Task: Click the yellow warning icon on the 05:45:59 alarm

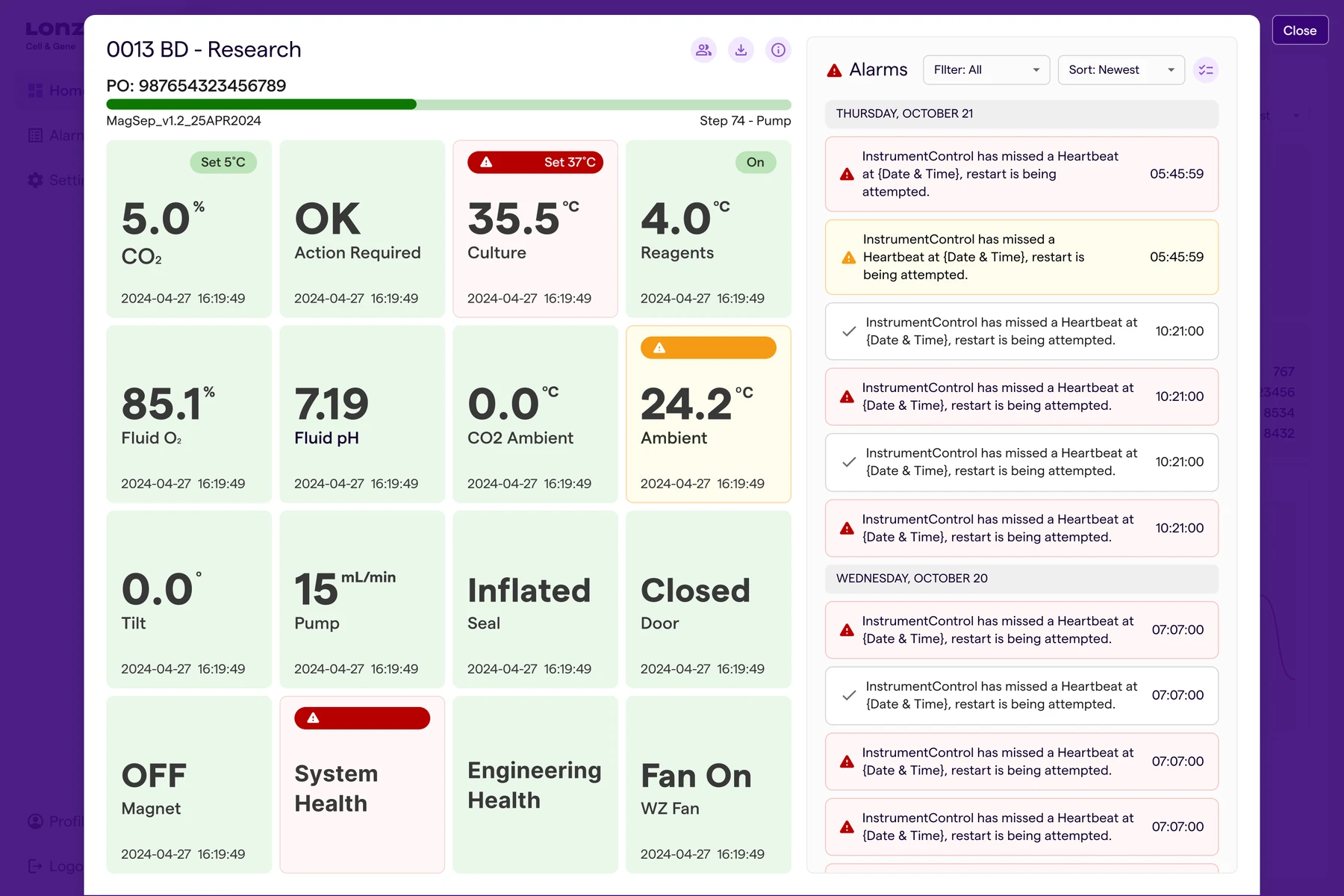Action: click(x=849, y=258)
